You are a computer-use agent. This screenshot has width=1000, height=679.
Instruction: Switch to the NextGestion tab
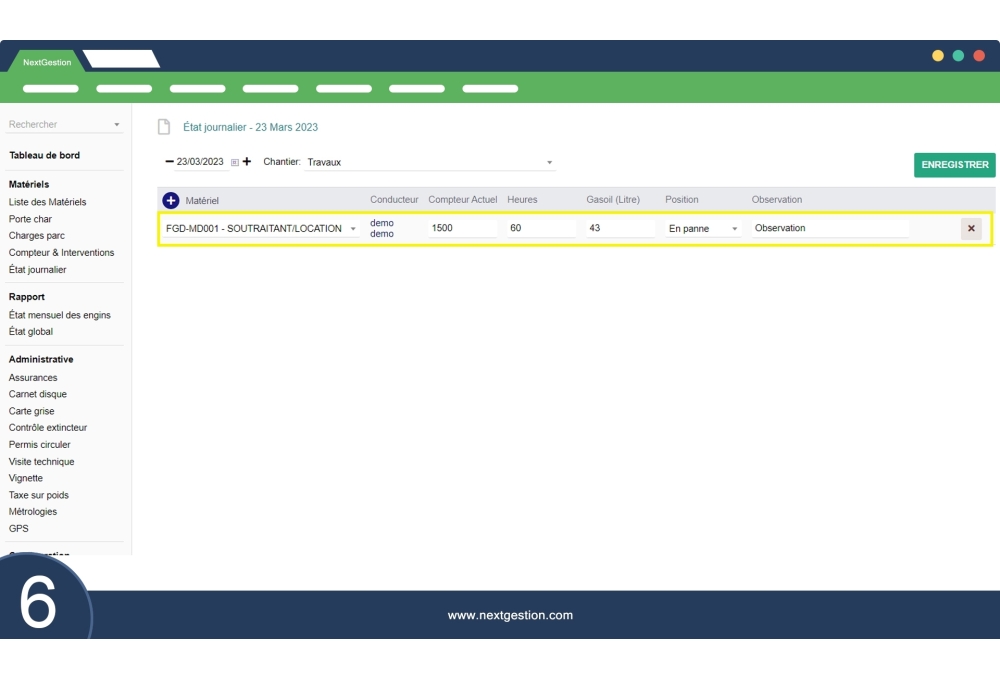[47, 62]
